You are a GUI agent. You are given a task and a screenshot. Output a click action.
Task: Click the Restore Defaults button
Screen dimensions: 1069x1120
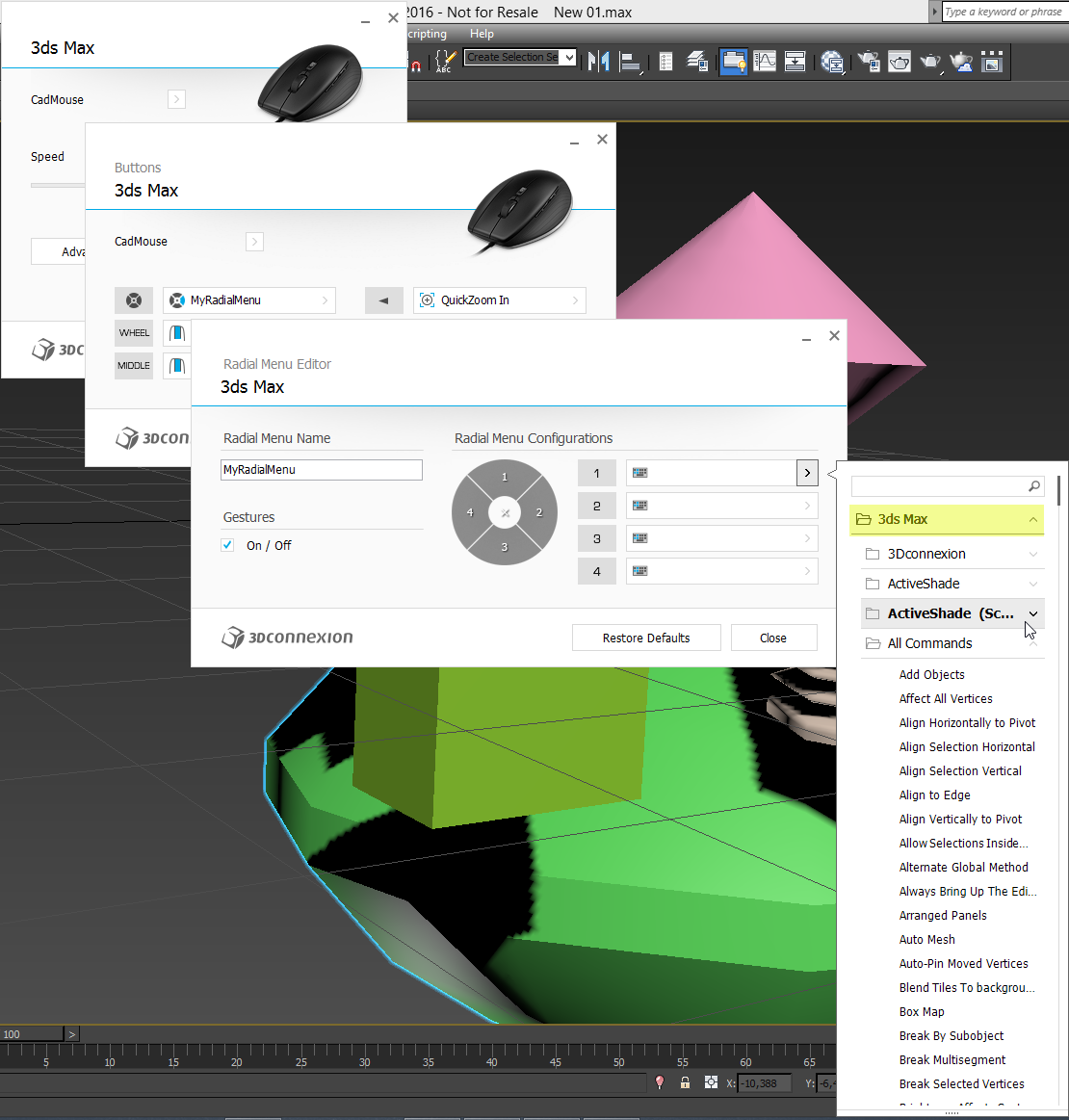(x=646, y=638)
